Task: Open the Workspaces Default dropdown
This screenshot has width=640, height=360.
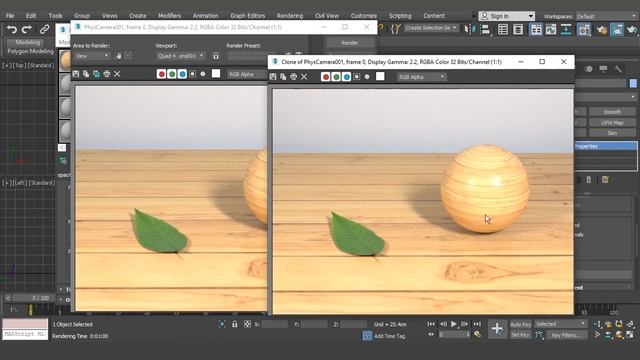Action: tap(606, 16)
